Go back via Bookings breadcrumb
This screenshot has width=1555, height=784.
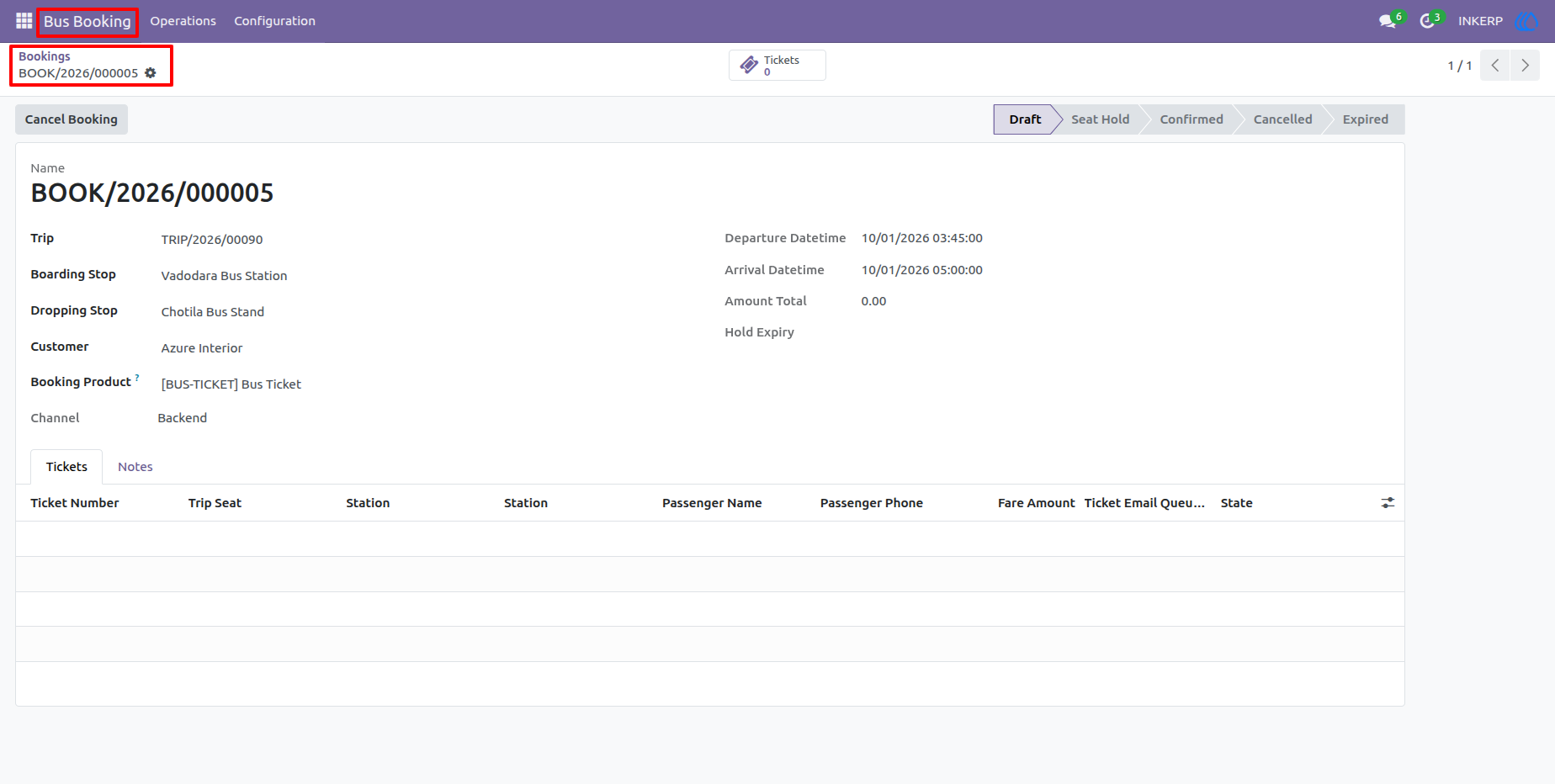pos(45,56)
